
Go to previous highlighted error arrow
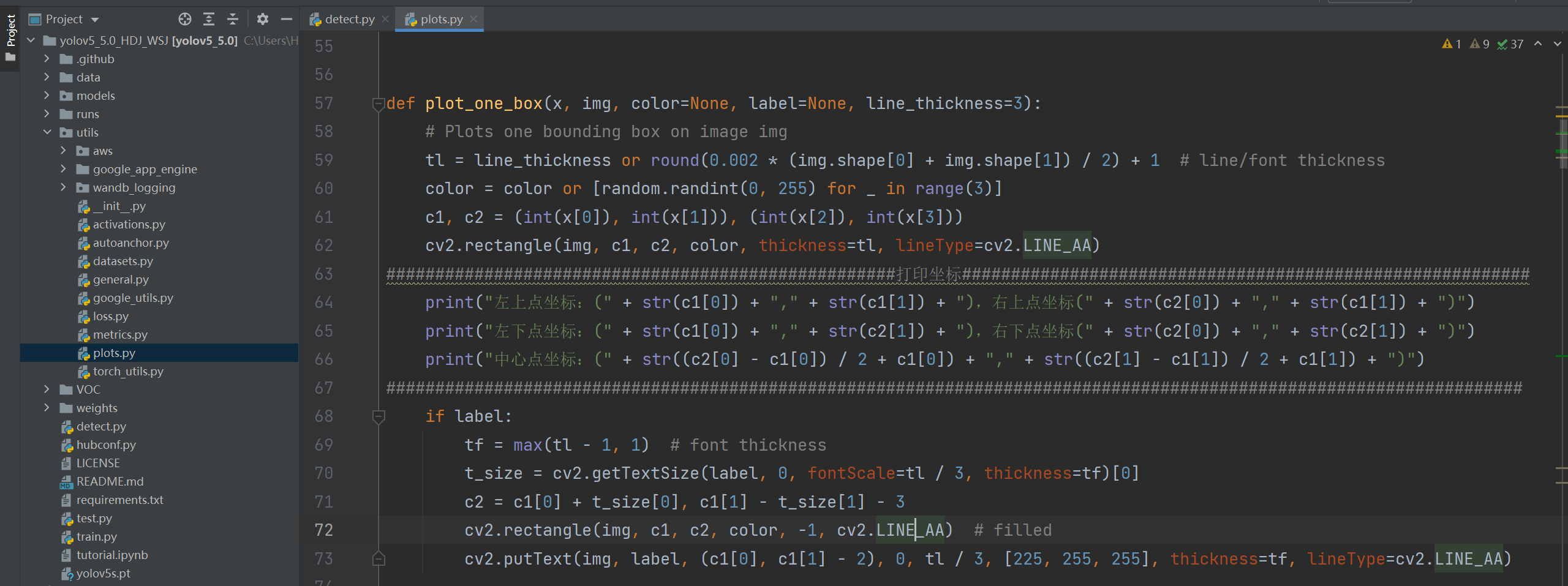pos(1538,44)
